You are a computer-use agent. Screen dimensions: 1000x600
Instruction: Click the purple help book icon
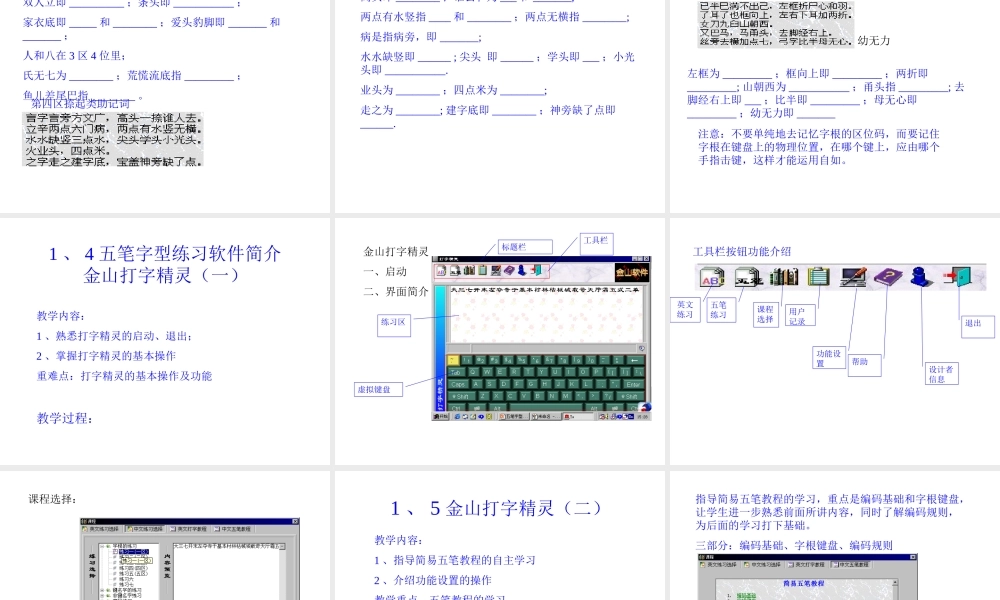(888, 277)
